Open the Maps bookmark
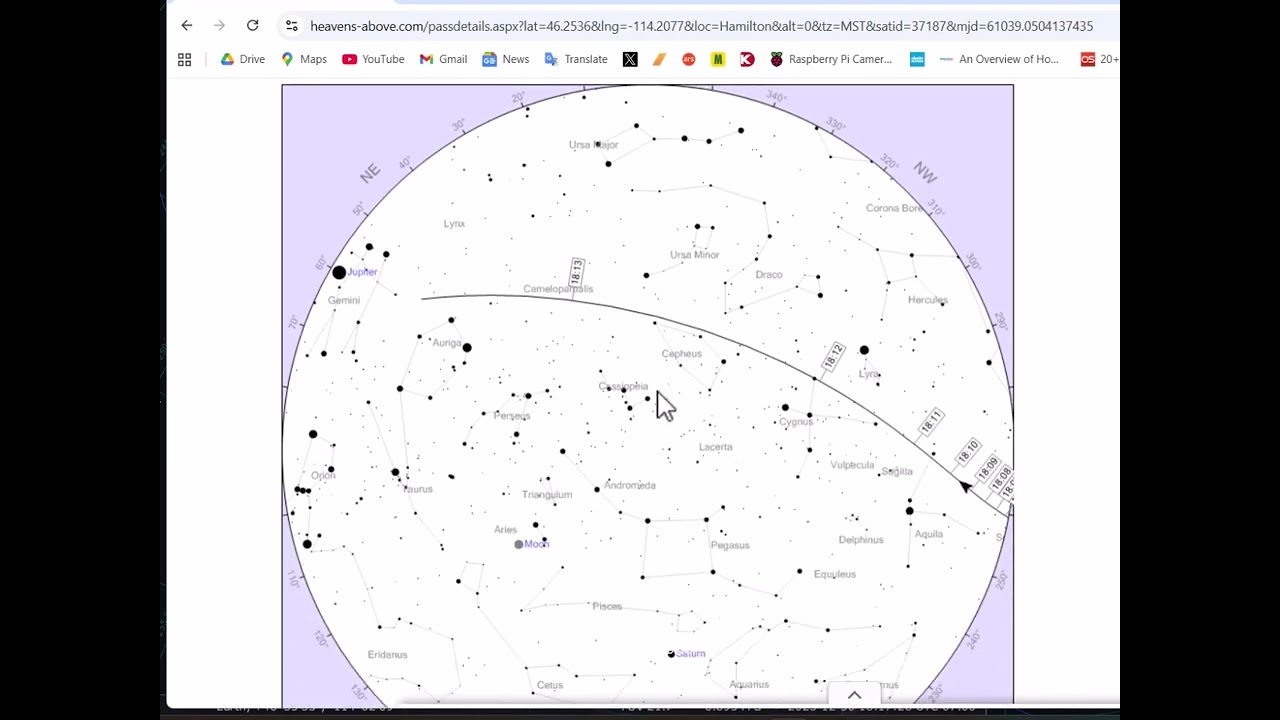The height and width of the screenshot is (720, 1280). (x=304, y=60)
